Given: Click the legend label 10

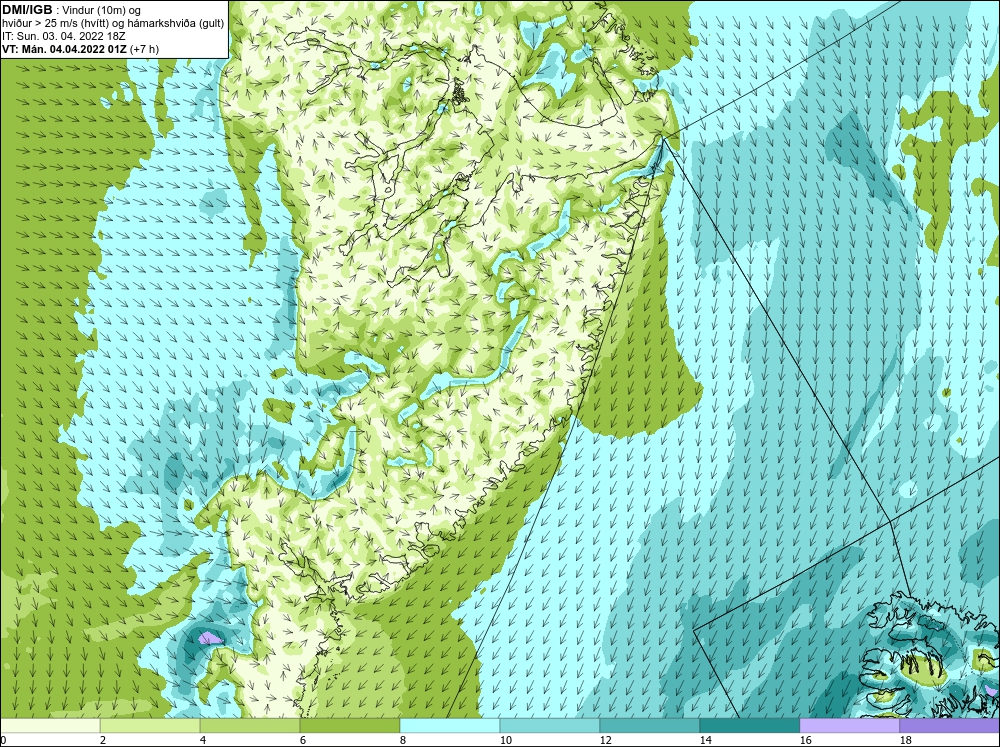Looking at the screenshot, I should click(x=505, y=740).
